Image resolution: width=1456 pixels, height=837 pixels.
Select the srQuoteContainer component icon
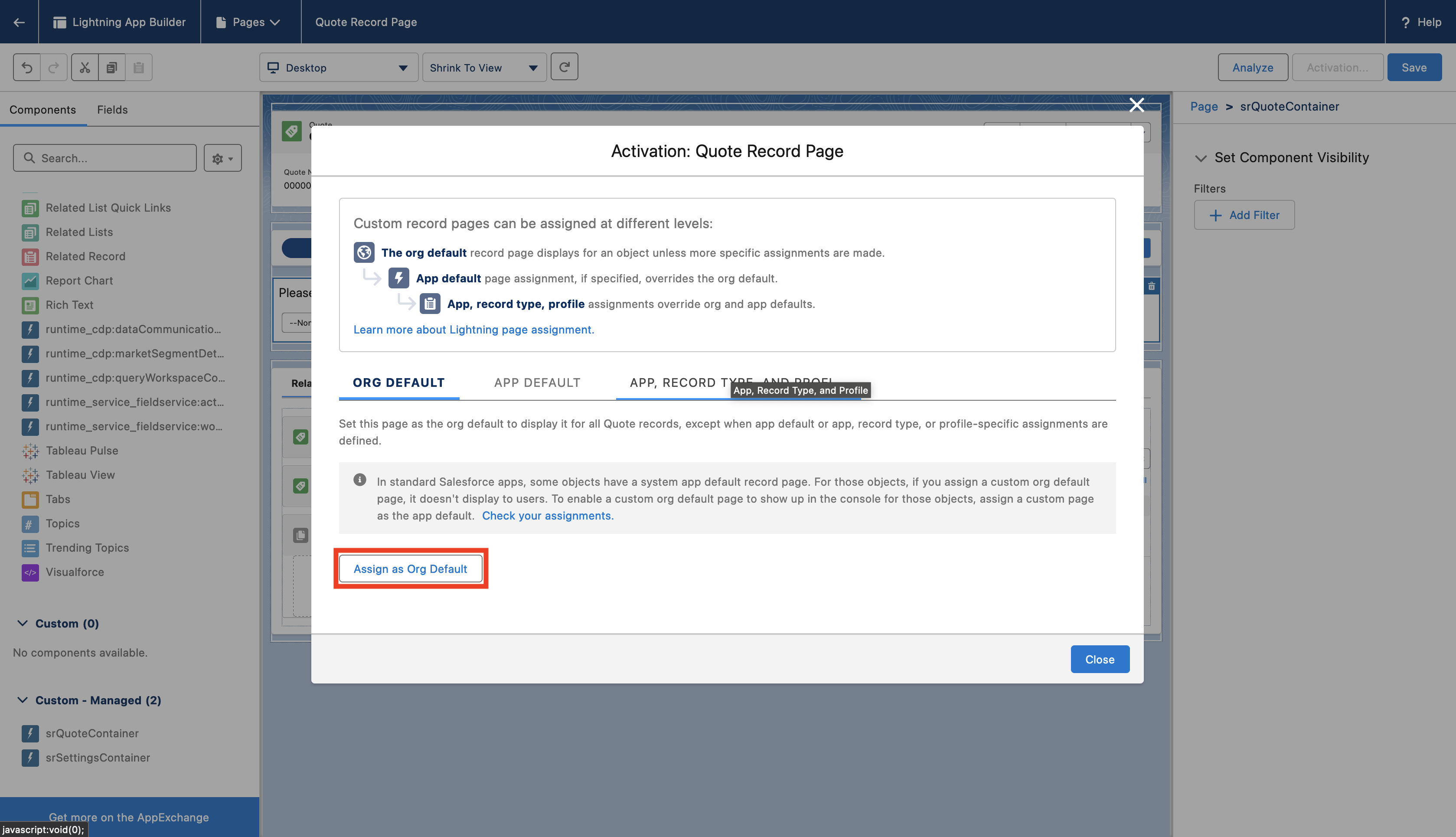[x=30, y=733]
